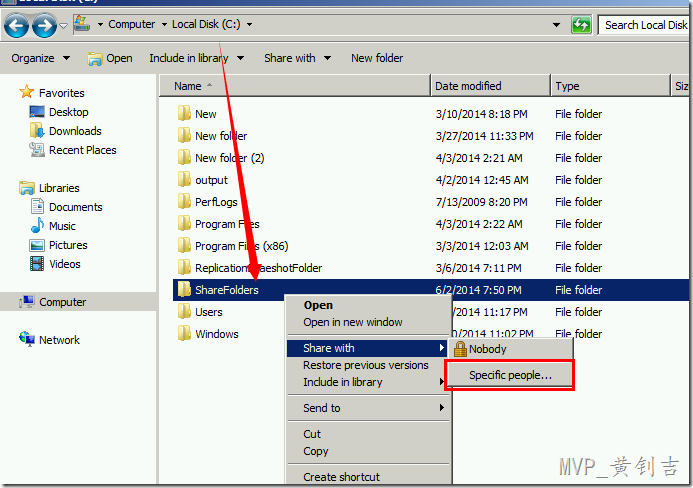Expand the arrow after Computer breadcrumb
This screenshot has height=488, width=693.
click(x=164, y=24)
